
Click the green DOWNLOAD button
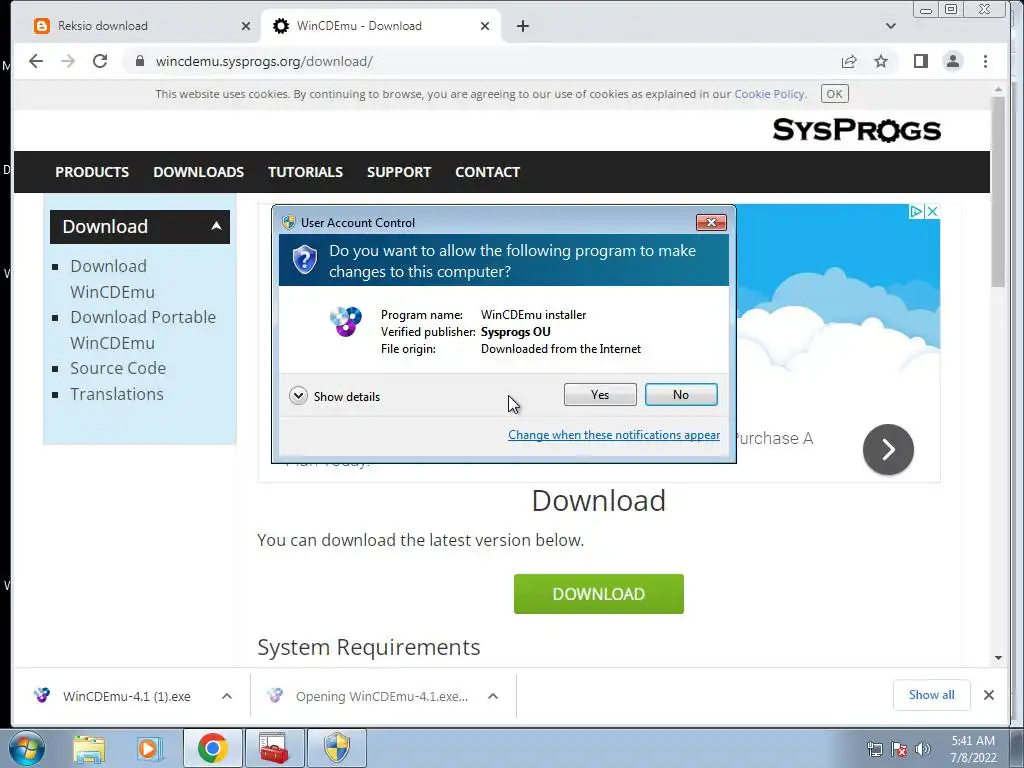coord(599,594)
